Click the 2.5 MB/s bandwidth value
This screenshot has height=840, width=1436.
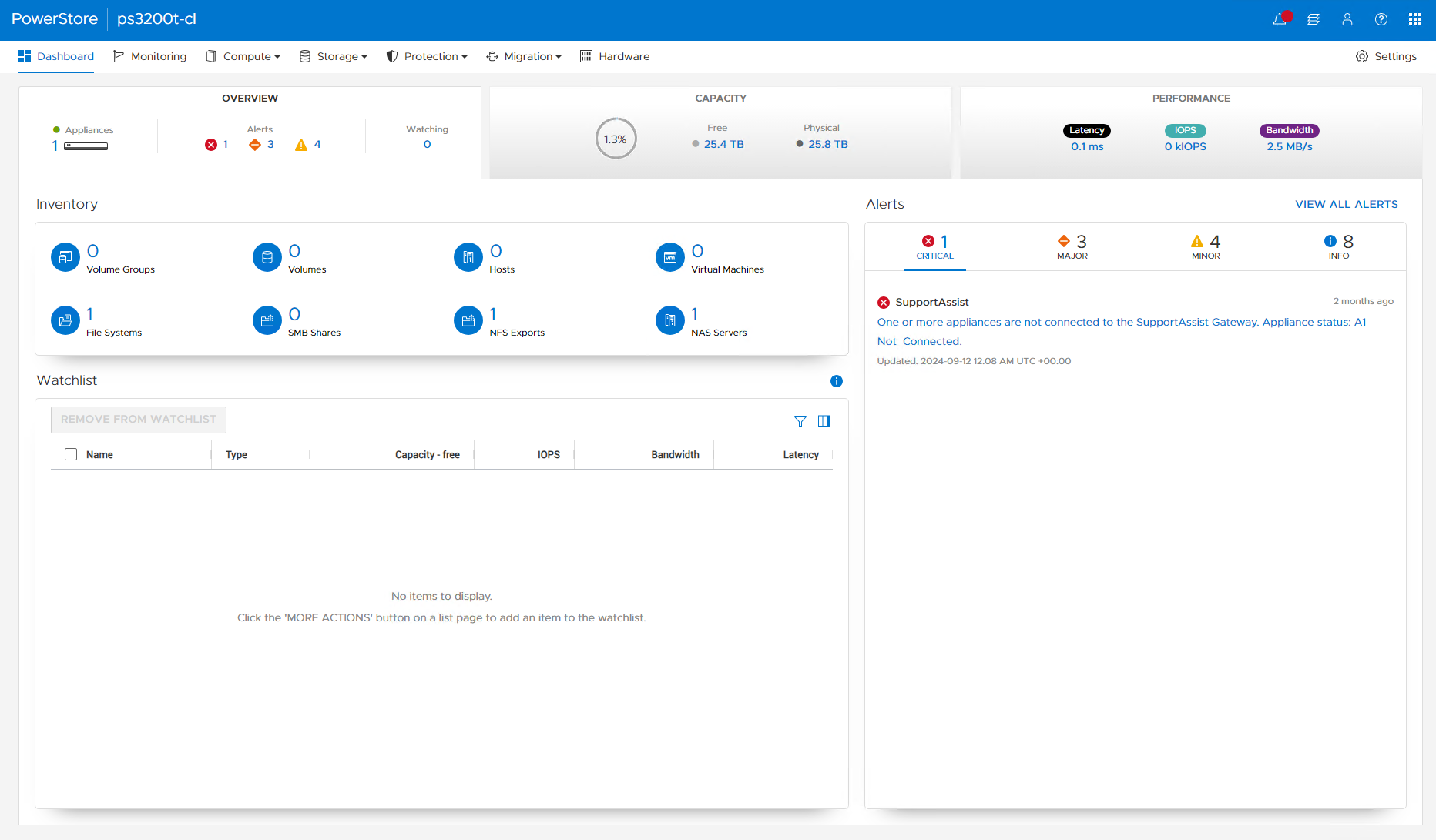click(x=1290, y=146)
